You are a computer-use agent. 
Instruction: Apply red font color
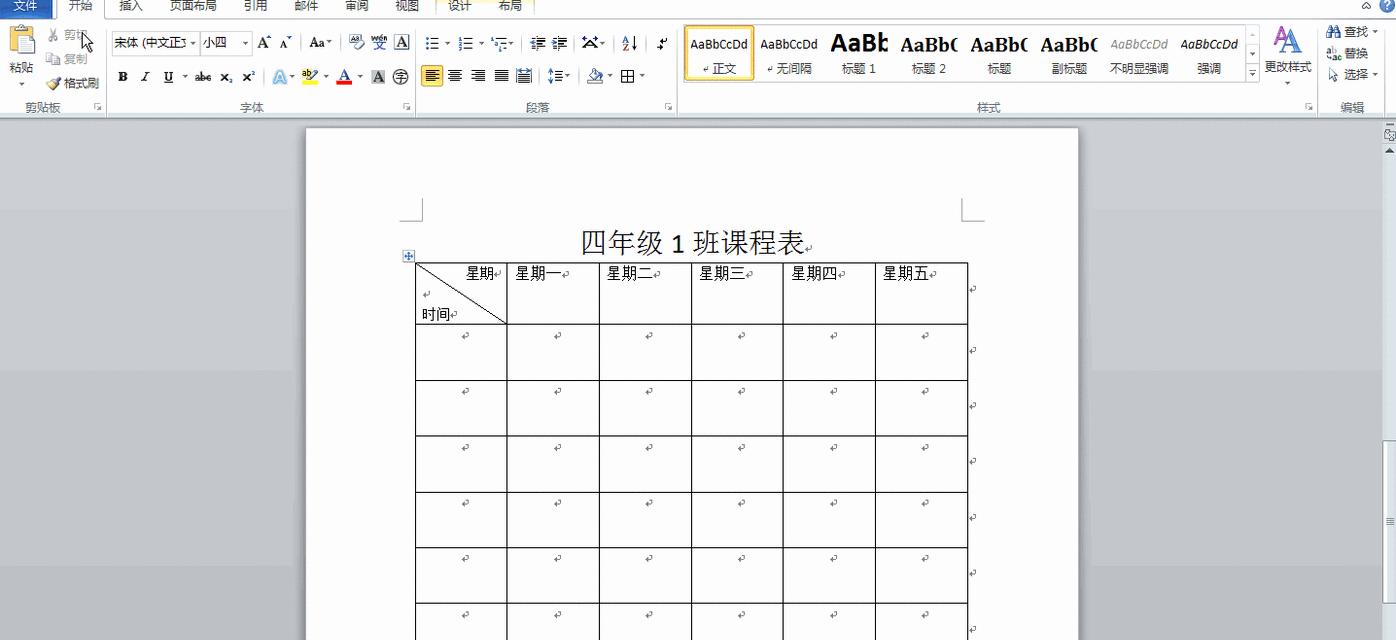tap(344, 77)
